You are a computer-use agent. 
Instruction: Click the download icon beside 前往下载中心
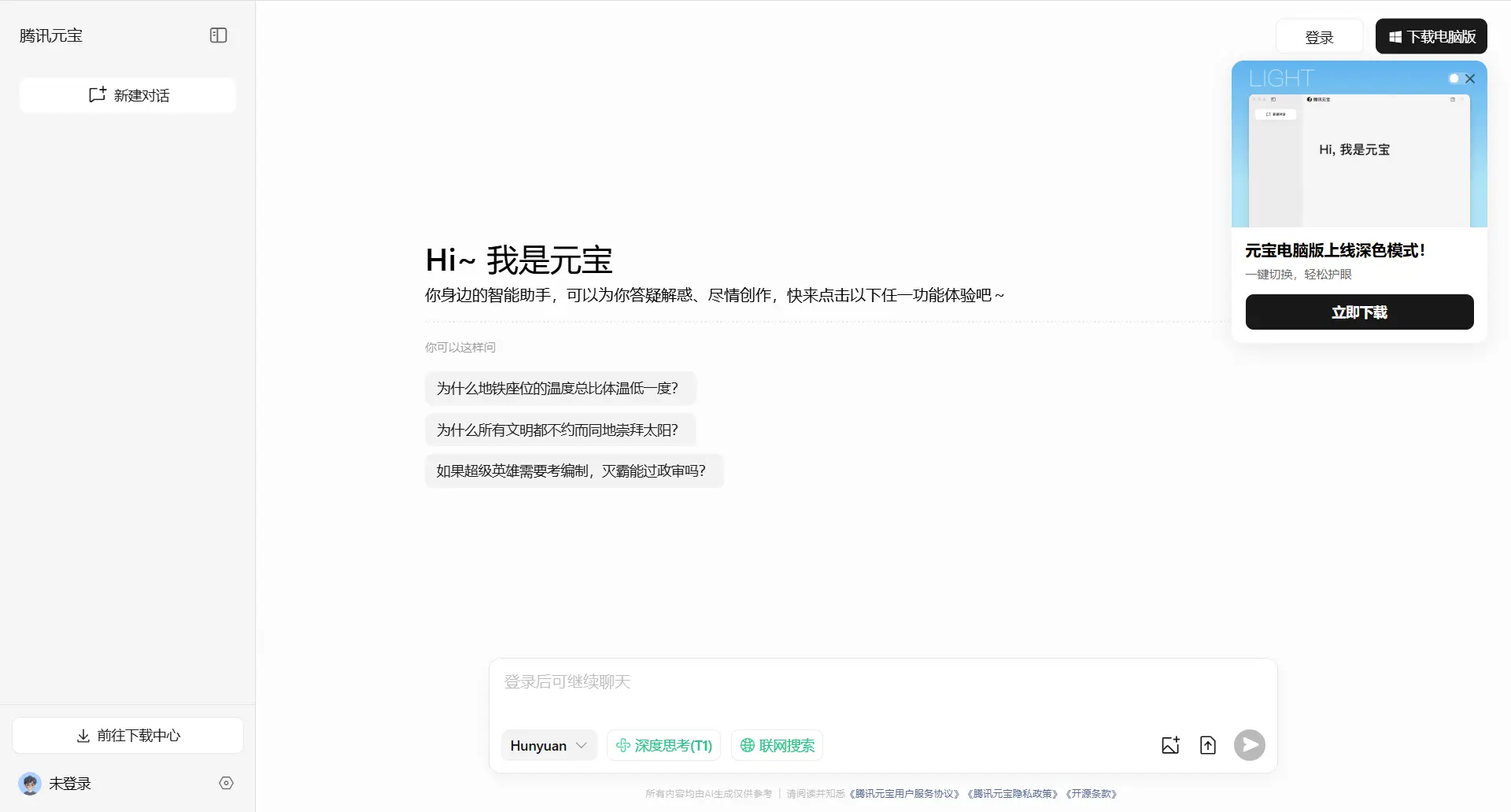point(83,735)
